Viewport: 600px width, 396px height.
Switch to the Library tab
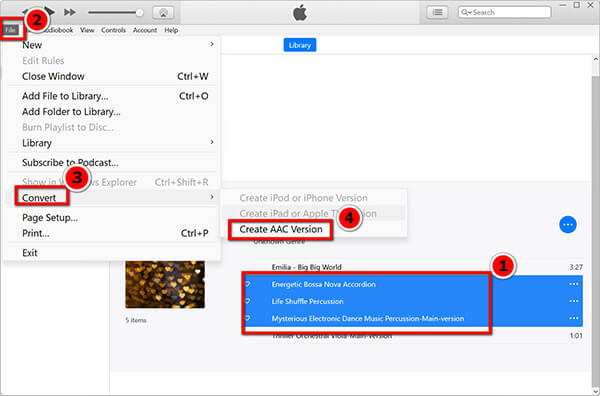click(x=300, y=45)
